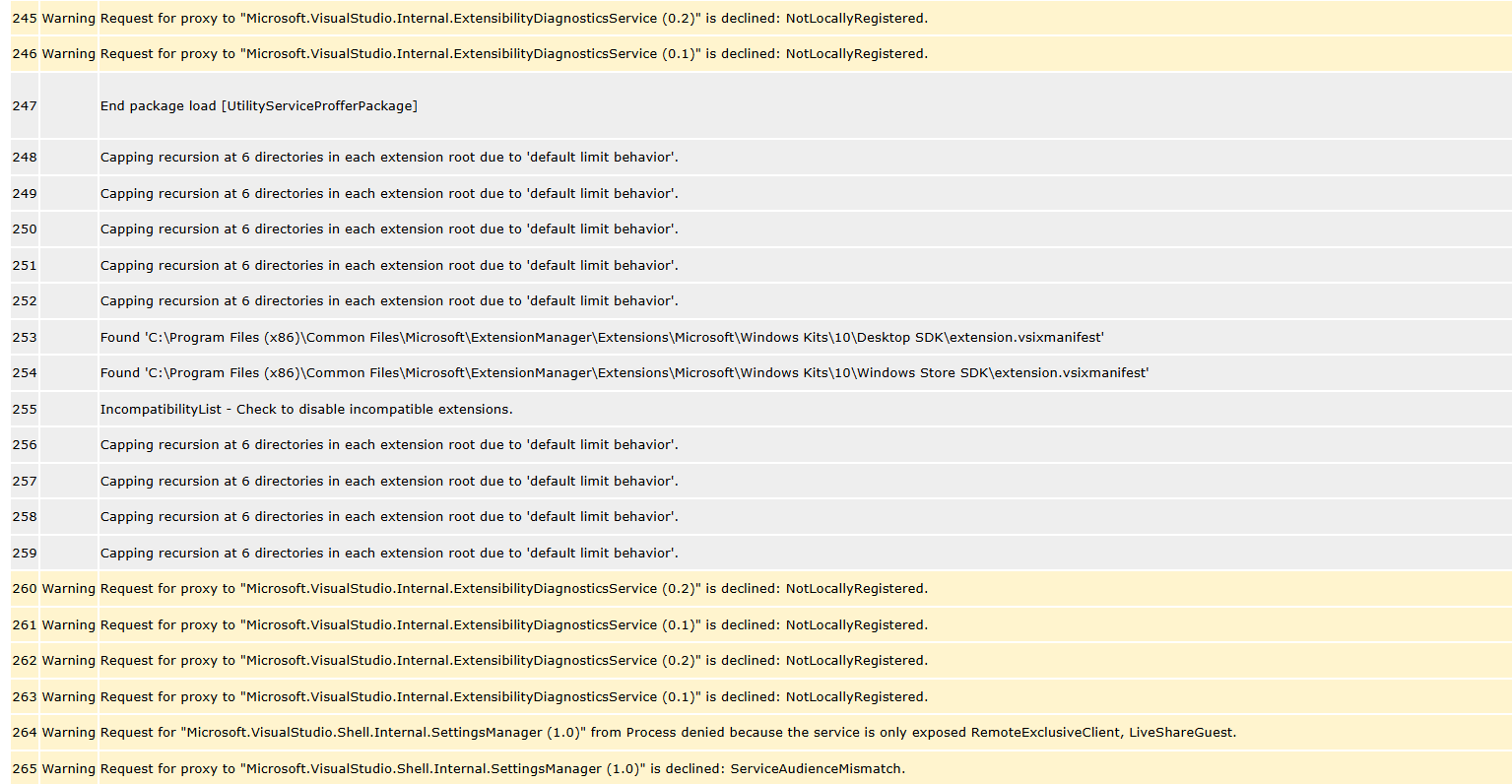The width and height of the screenshot is (1512, 784).
Task: Select row number 245
Action: click(x=25, y=18)
